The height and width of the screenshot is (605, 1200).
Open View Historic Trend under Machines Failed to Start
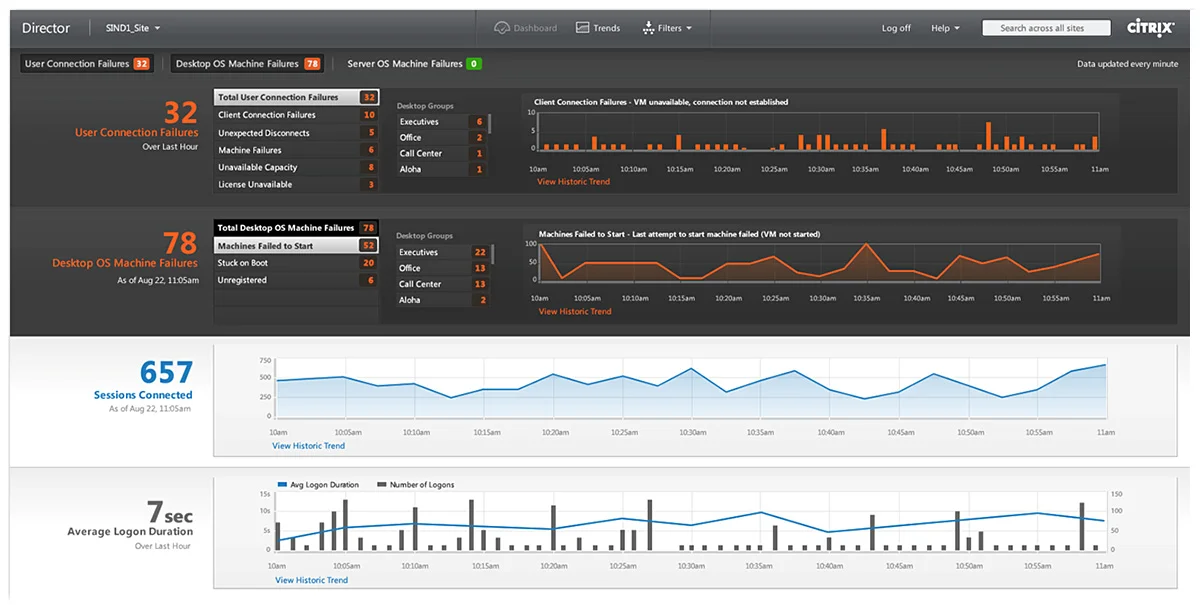click(575, 312)
